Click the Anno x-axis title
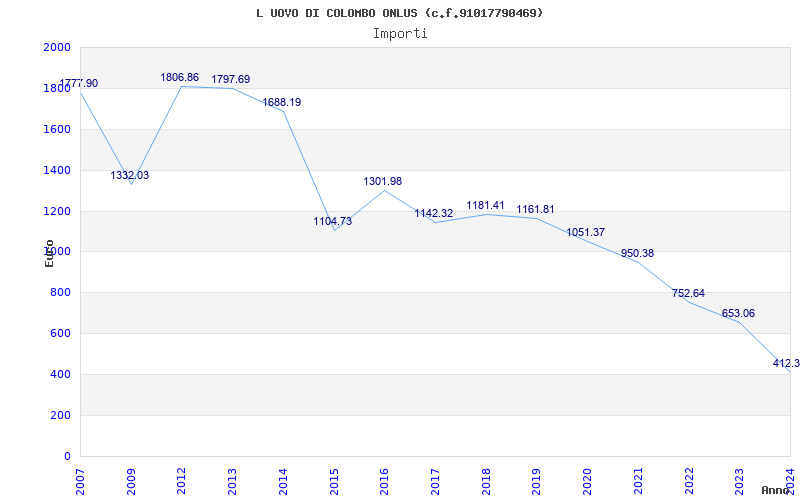This screenshot has width=800, height=500. point(776,490)
